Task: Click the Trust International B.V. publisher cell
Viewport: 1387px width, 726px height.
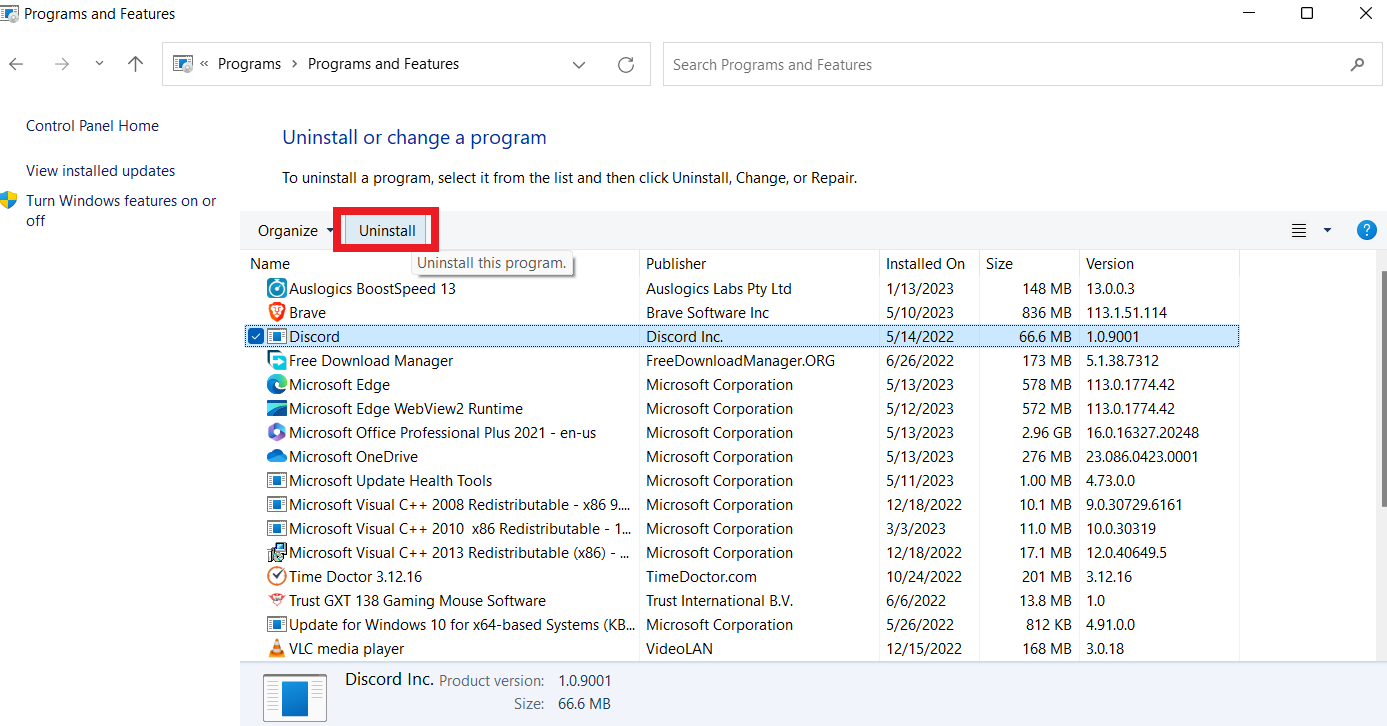Action: click(x=719, y=600)
